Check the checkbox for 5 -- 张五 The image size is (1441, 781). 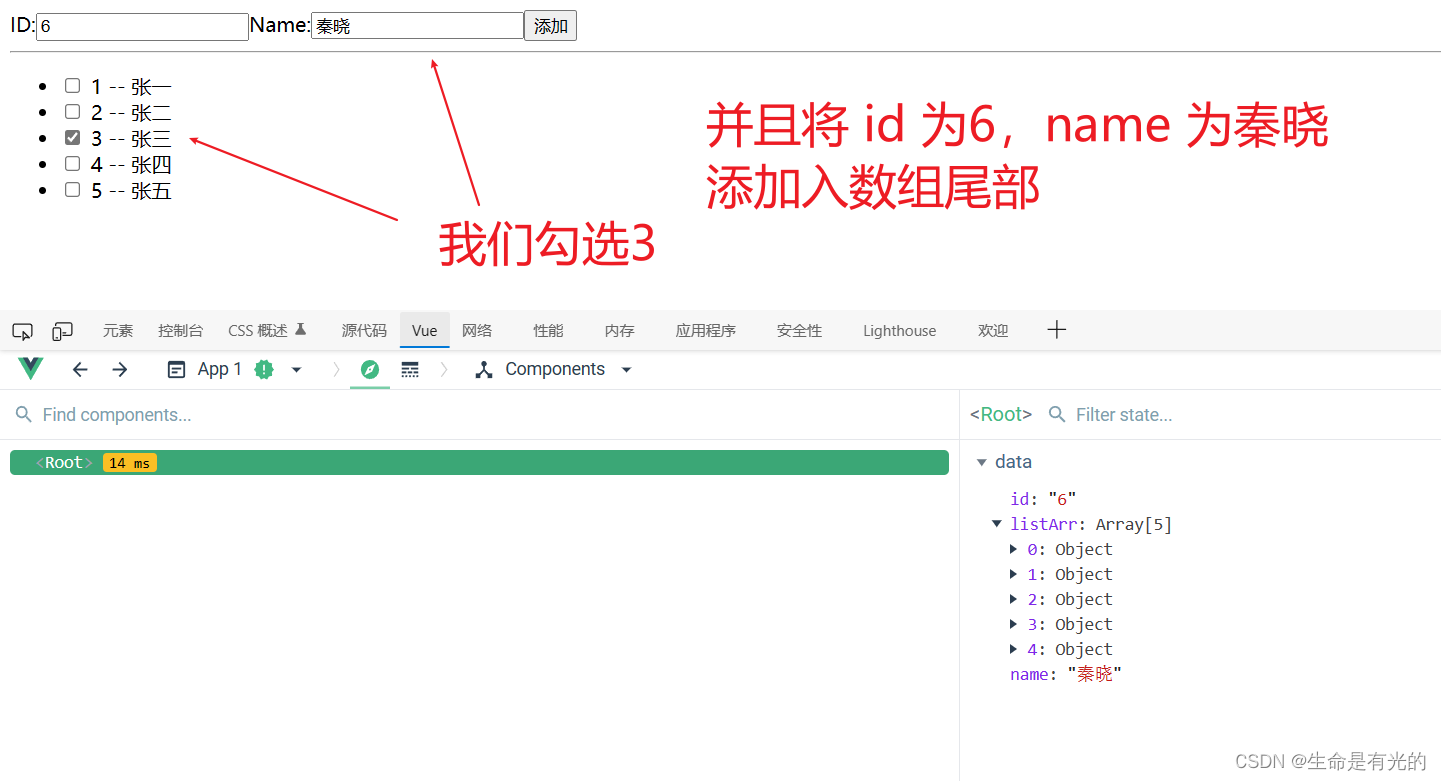(x=72, y=190)
